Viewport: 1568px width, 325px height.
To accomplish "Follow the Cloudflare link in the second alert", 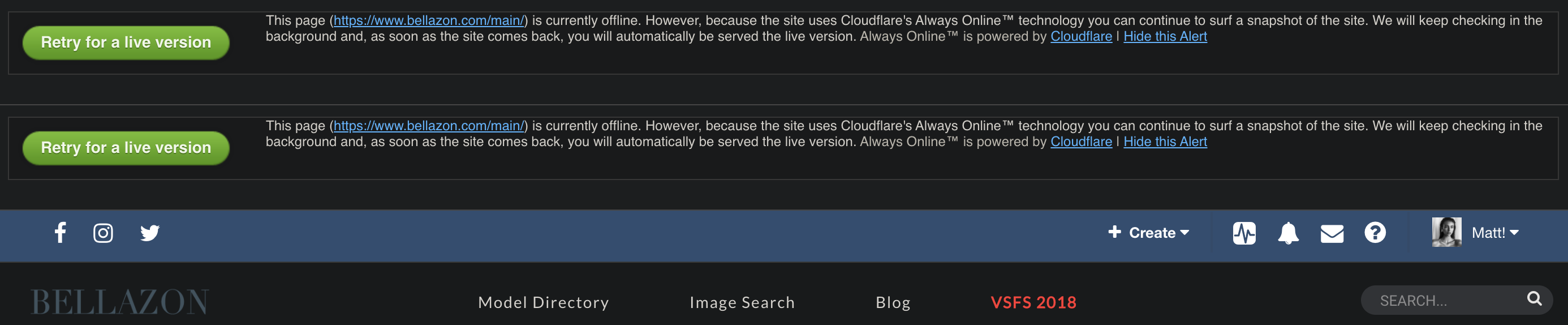I will (x=1081, y=142).
